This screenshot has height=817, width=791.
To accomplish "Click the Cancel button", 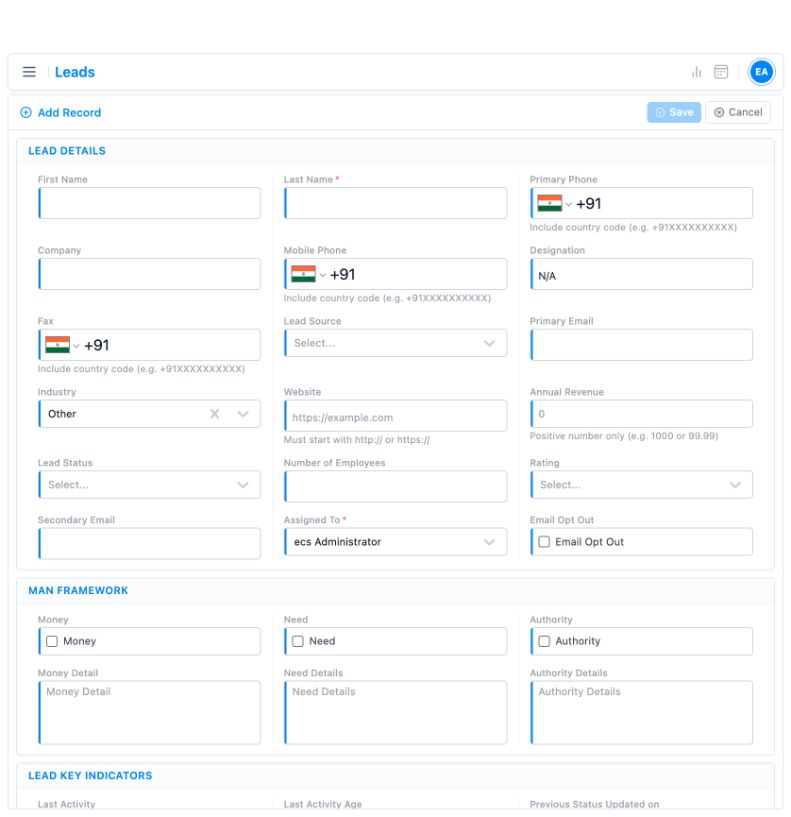I will pos(738,113).
